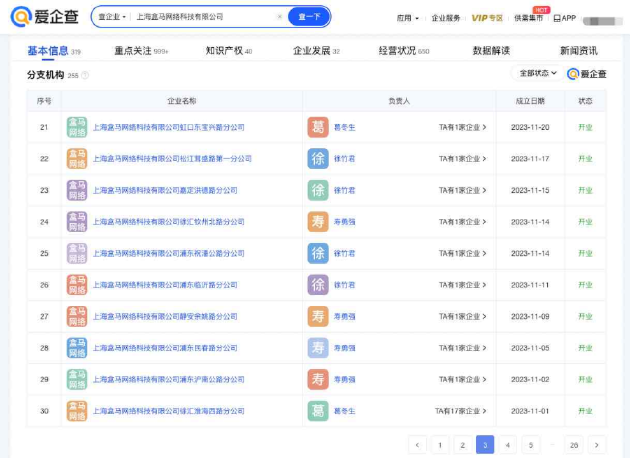Clear the search box with the X icon
Screen dimensions: 630x458
pos(280,16)
